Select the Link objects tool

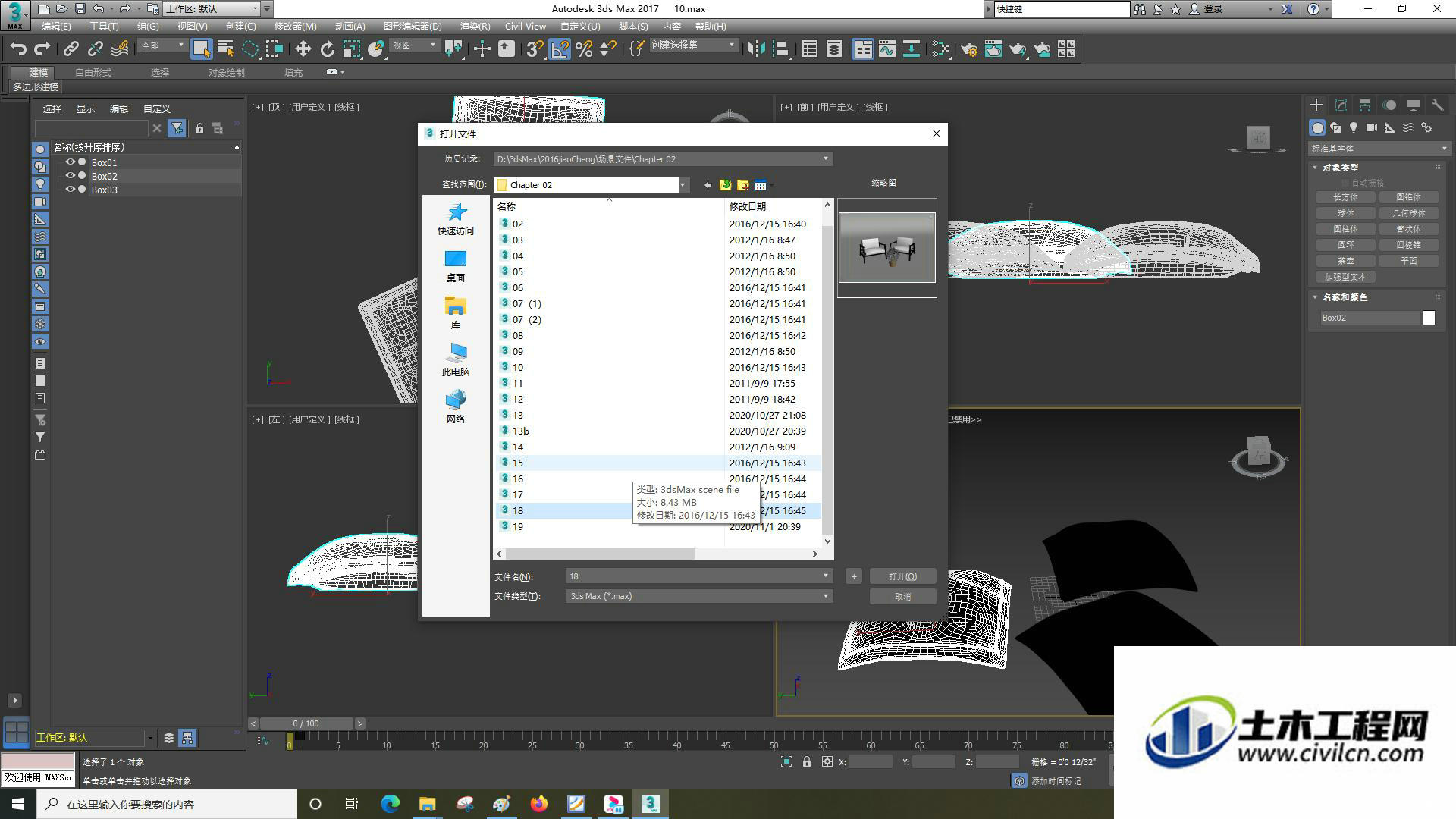(71, 49)
